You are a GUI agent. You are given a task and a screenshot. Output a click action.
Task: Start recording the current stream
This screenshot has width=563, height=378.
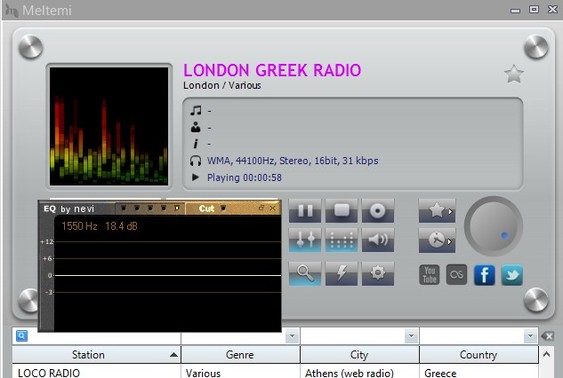coord(378,211)
